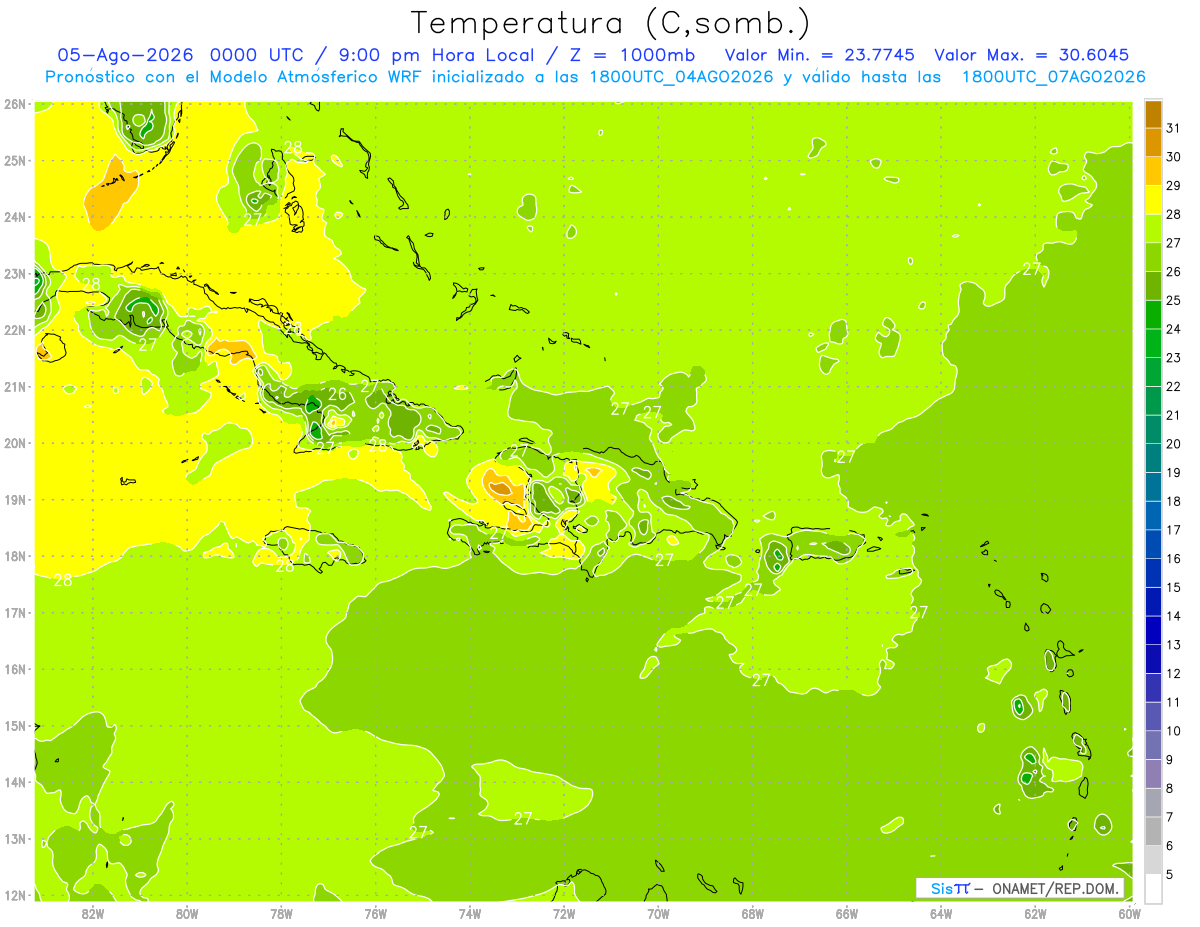Click the 23N latitude axis label
Image resolution: width=1200 pixels, height=927 pixels.
tap(14, 273)
